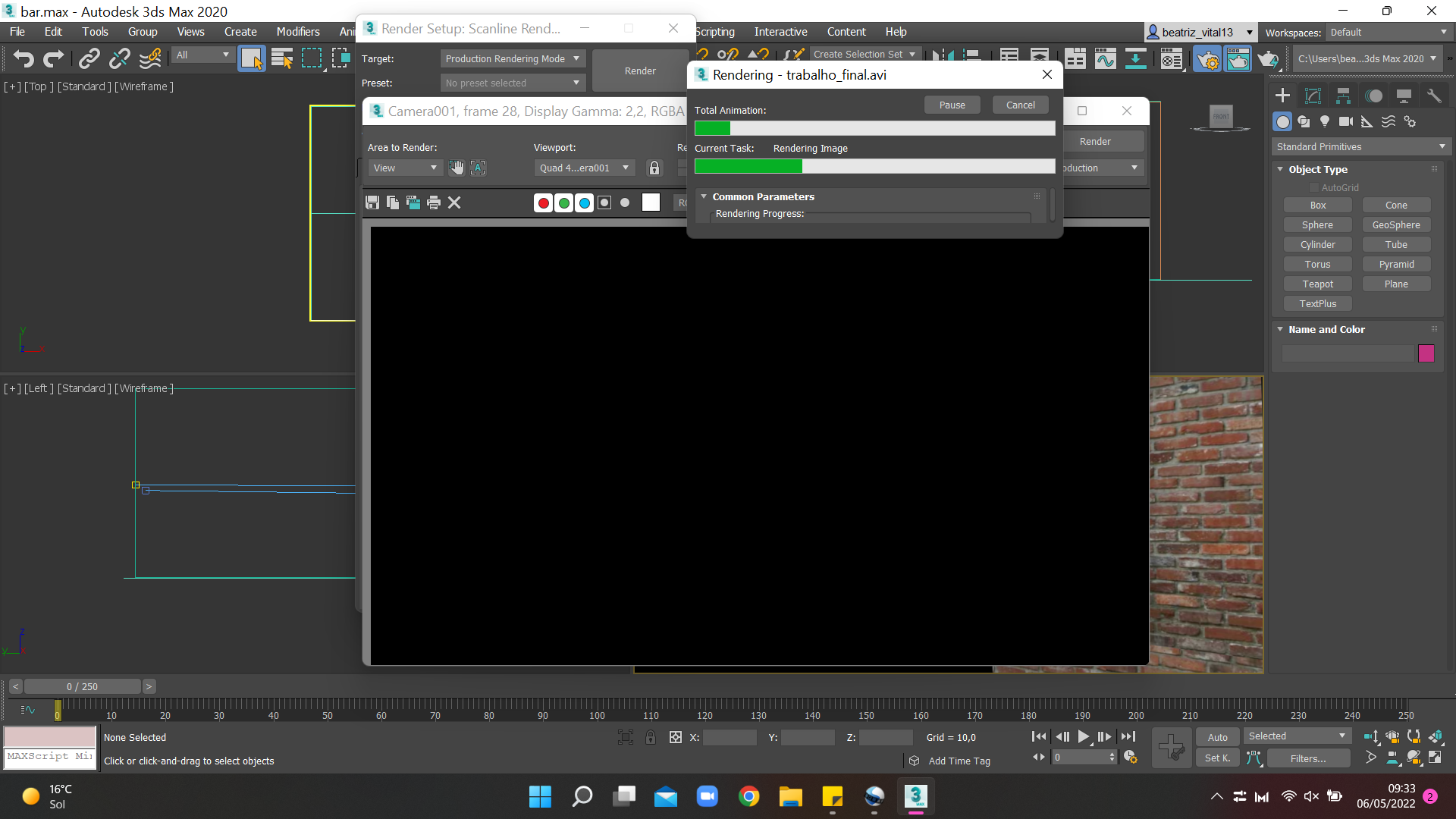The width and height of the screenshot is (1456, 819).
Task: Open the File menu
Action: click(17, 31)
